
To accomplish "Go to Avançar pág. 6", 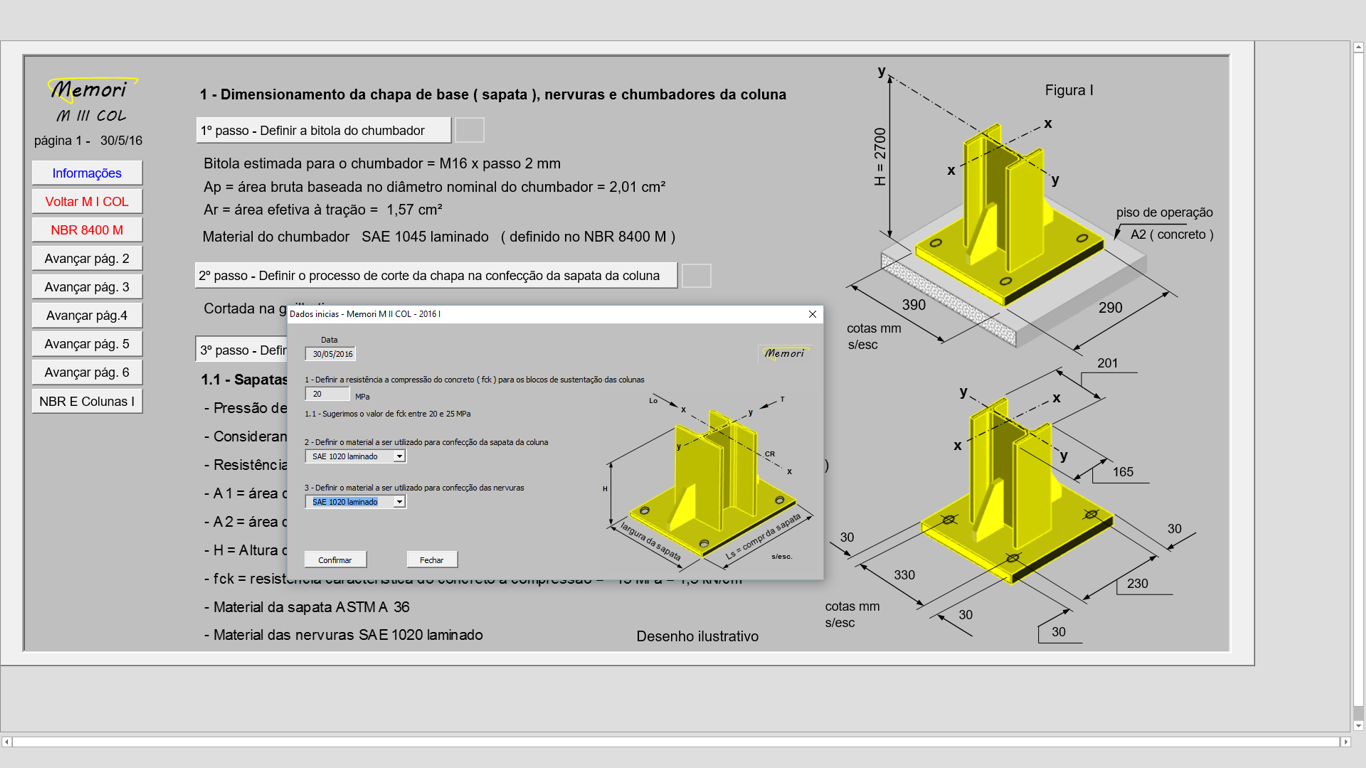I will (87, 372).
